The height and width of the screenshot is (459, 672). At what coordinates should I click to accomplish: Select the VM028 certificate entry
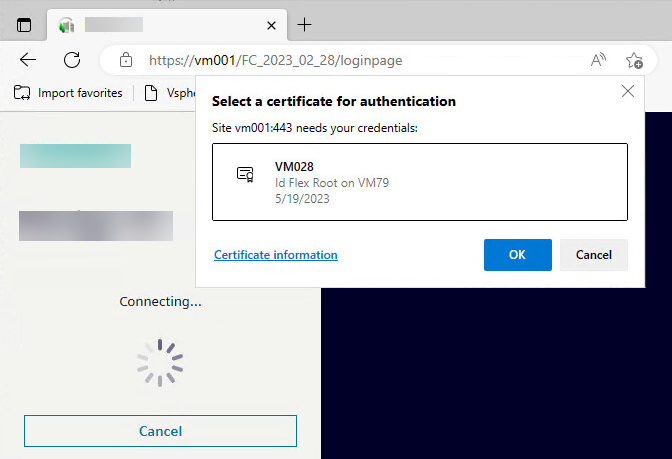click(420, 181)
